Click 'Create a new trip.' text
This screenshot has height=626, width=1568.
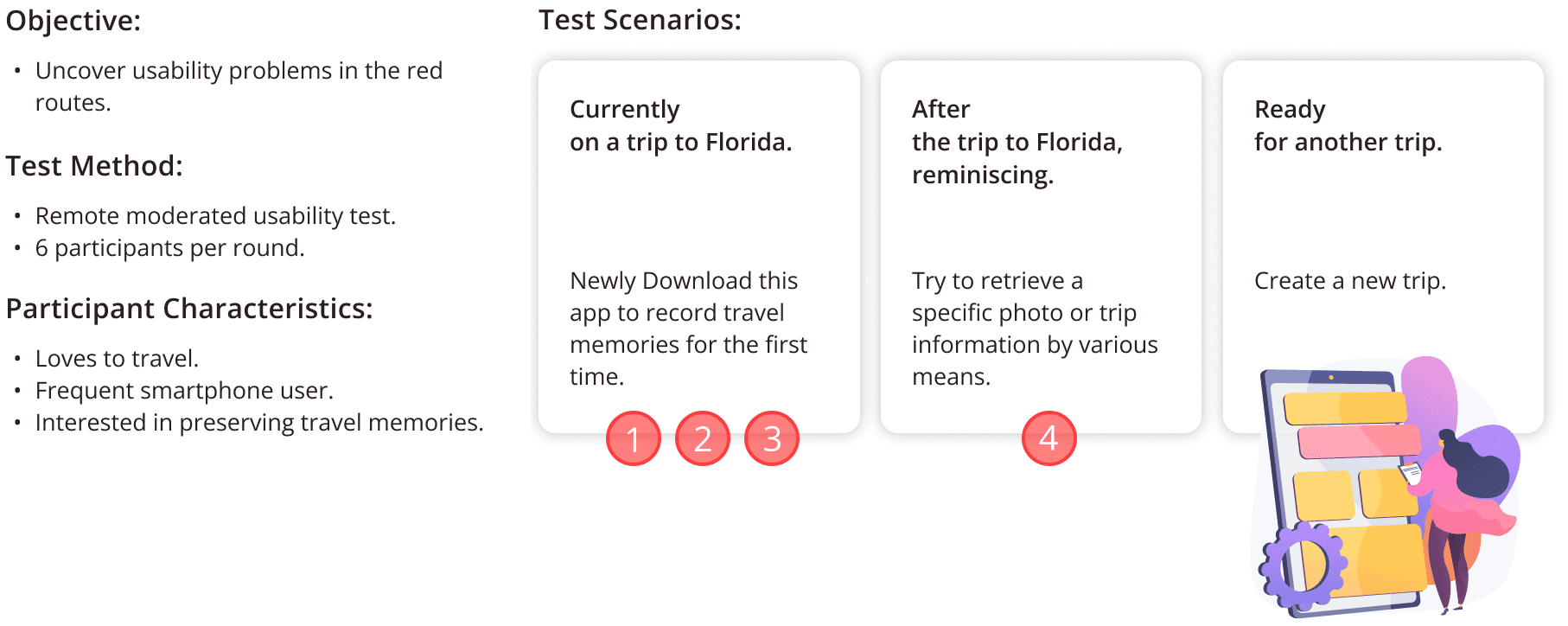click(x=1350, y=281)
